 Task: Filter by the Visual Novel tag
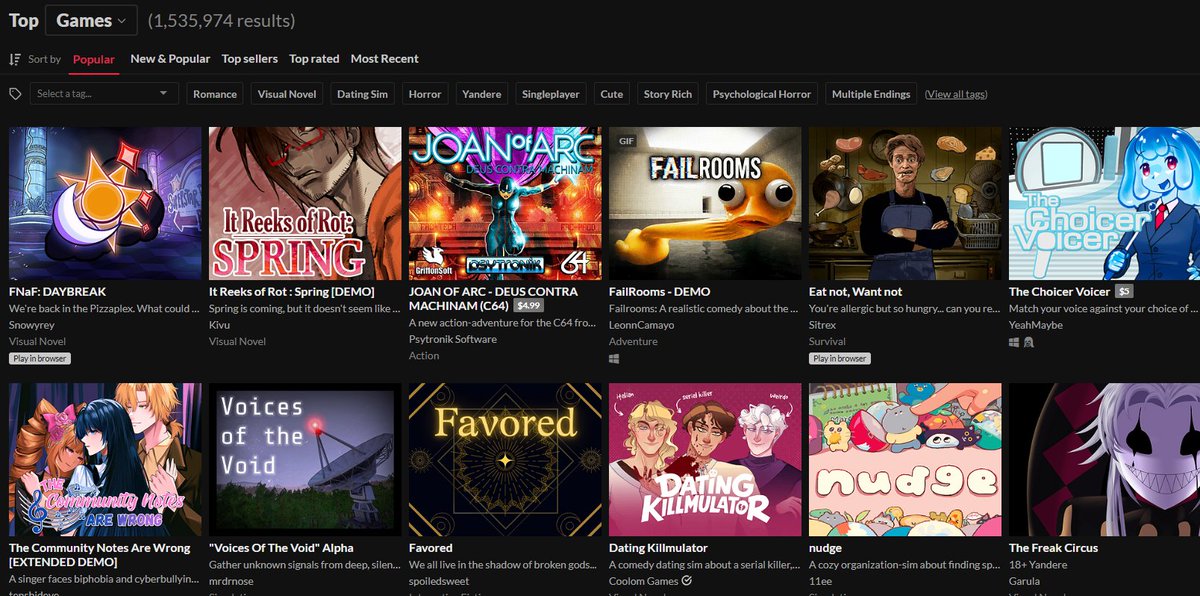coord(287,94)
